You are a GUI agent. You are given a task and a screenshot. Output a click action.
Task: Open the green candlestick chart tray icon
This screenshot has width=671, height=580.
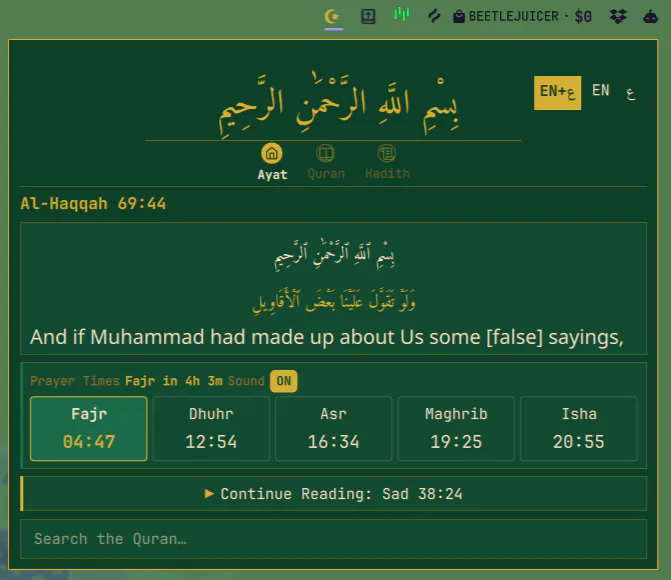pyautogui.click(x=401, y=15)
